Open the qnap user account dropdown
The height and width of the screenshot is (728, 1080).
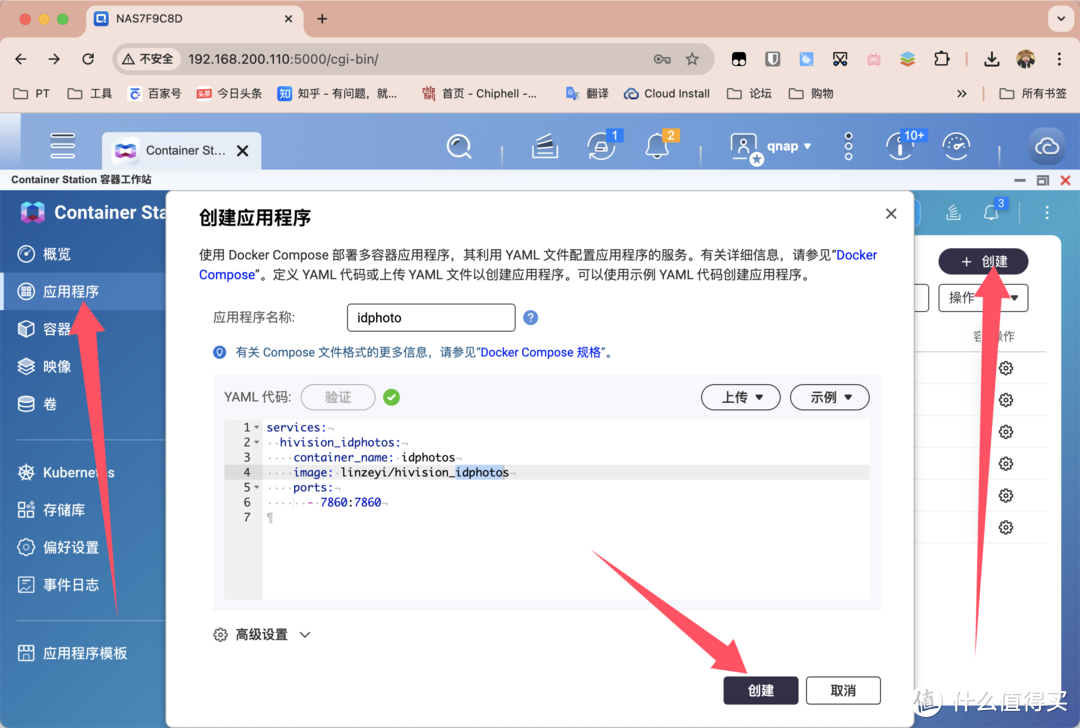point(773,146)
